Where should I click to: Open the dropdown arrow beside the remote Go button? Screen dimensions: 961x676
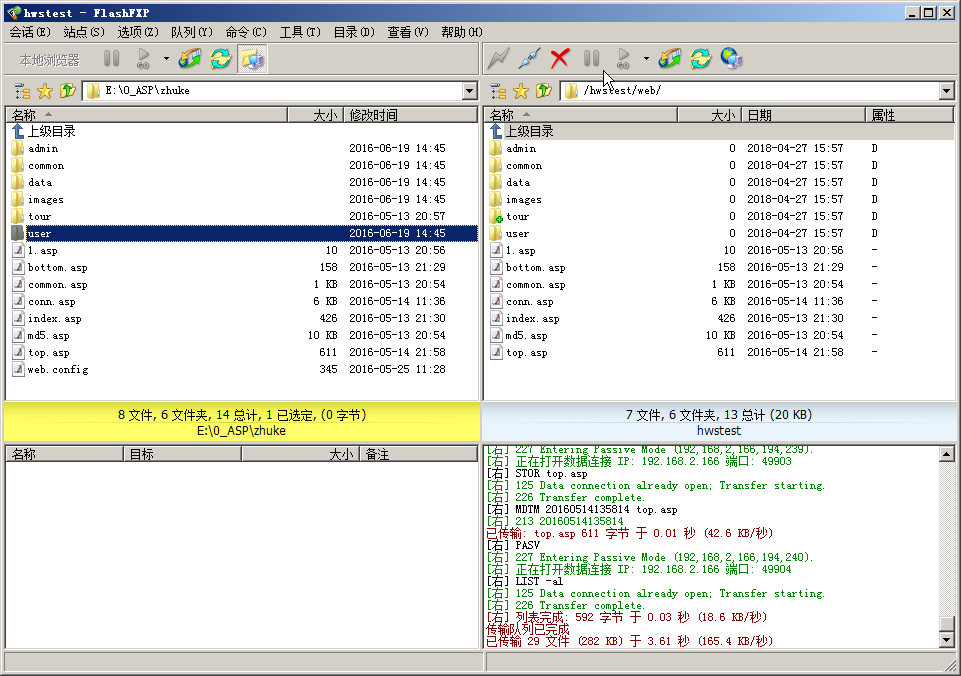pyautogui.click(x=646, y=59)
